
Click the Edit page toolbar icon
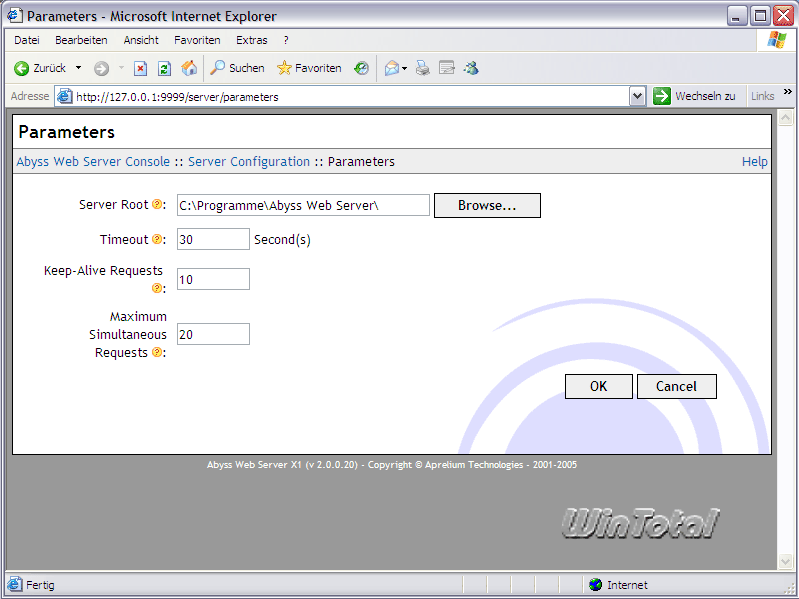447,68
